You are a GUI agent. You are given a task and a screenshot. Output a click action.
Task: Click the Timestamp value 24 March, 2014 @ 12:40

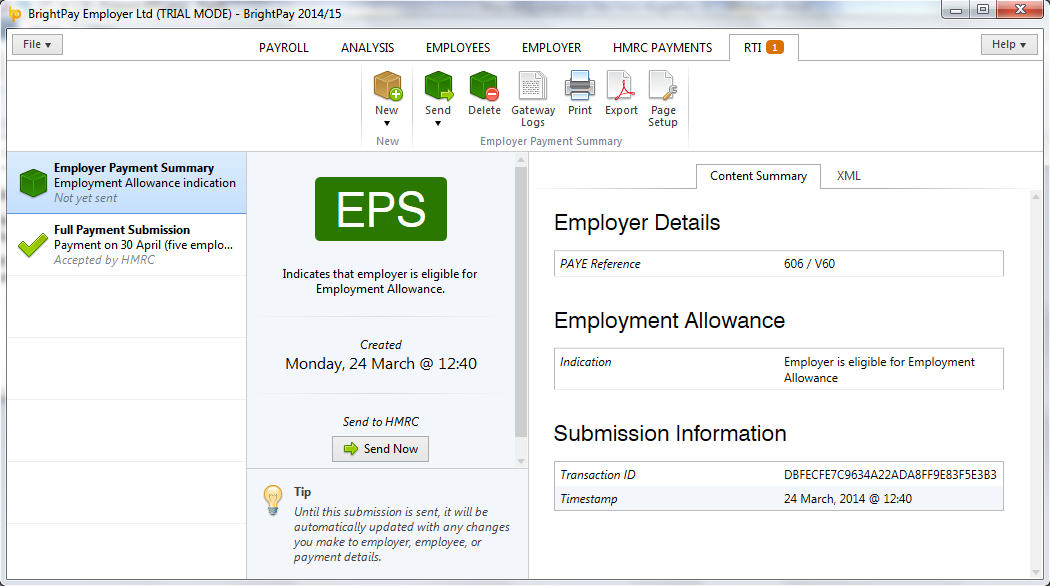tap(848, 499)
